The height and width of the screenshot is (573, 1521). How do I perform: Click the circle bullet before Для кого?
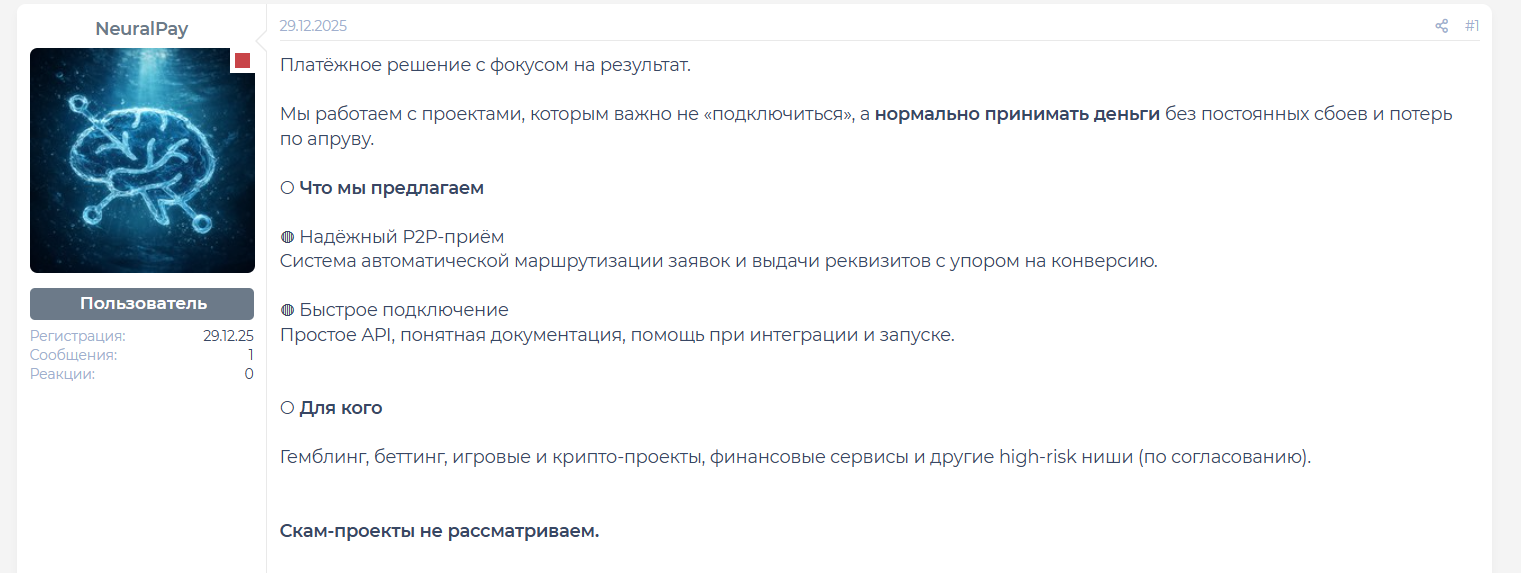point(287,408)
